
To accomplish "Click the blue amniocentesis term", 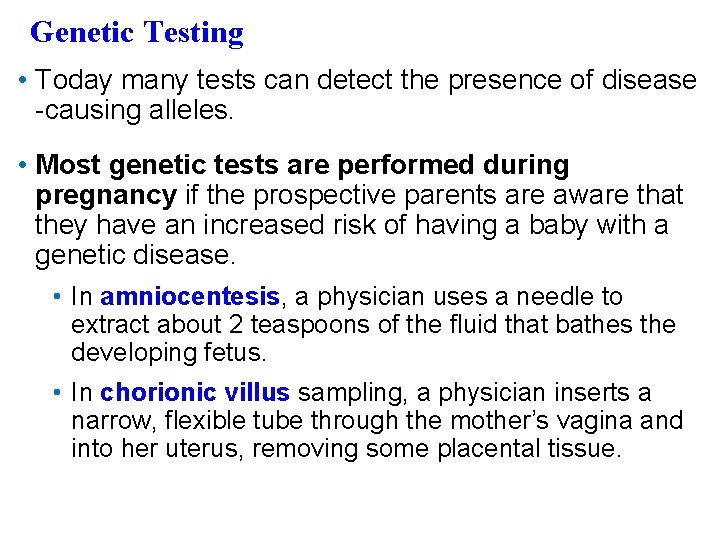I will pyautogui.click(x=191, y=297).
